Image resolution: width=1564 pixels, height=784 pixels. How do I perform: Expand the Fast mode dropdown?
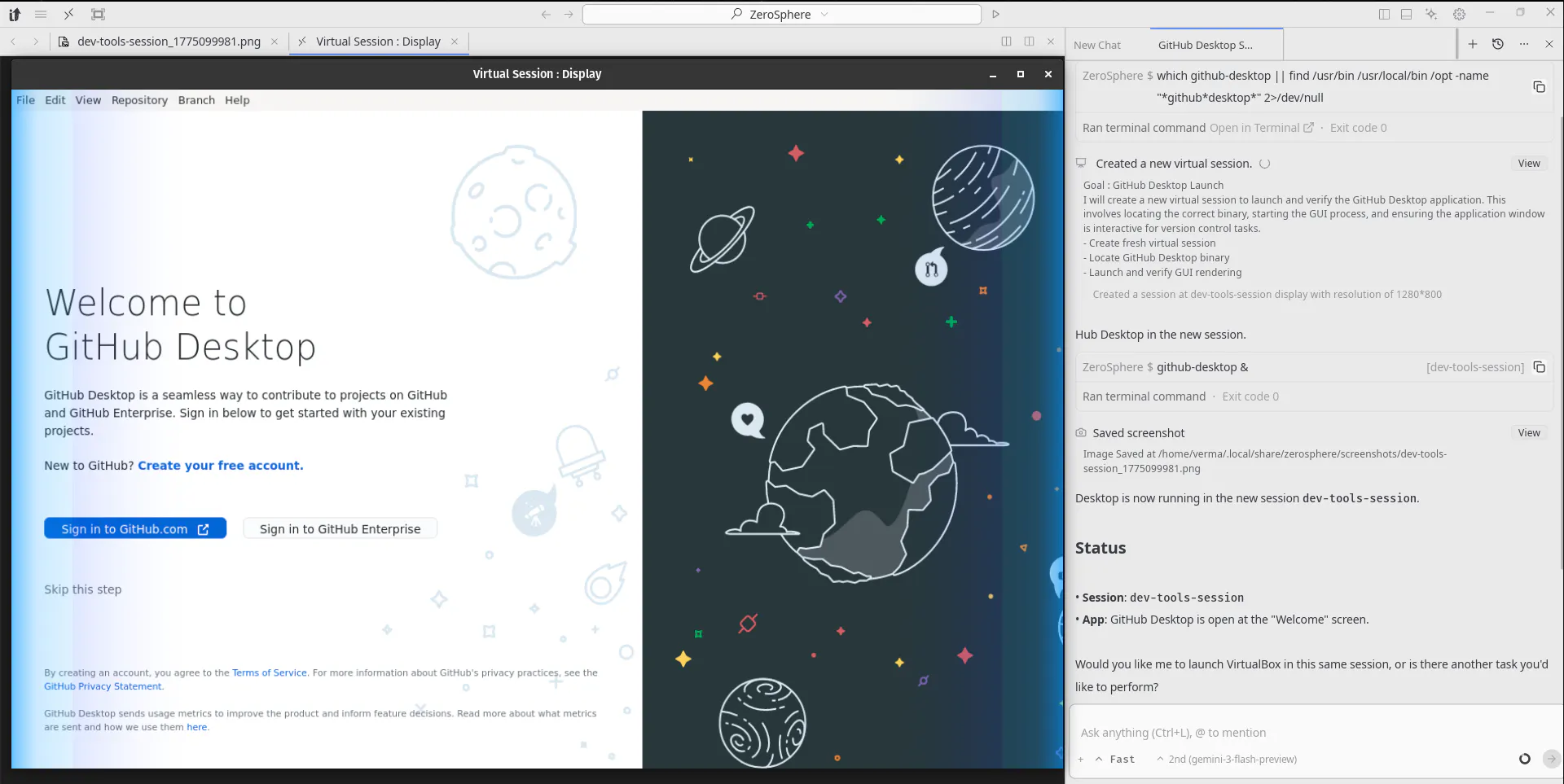(1115, 760)
